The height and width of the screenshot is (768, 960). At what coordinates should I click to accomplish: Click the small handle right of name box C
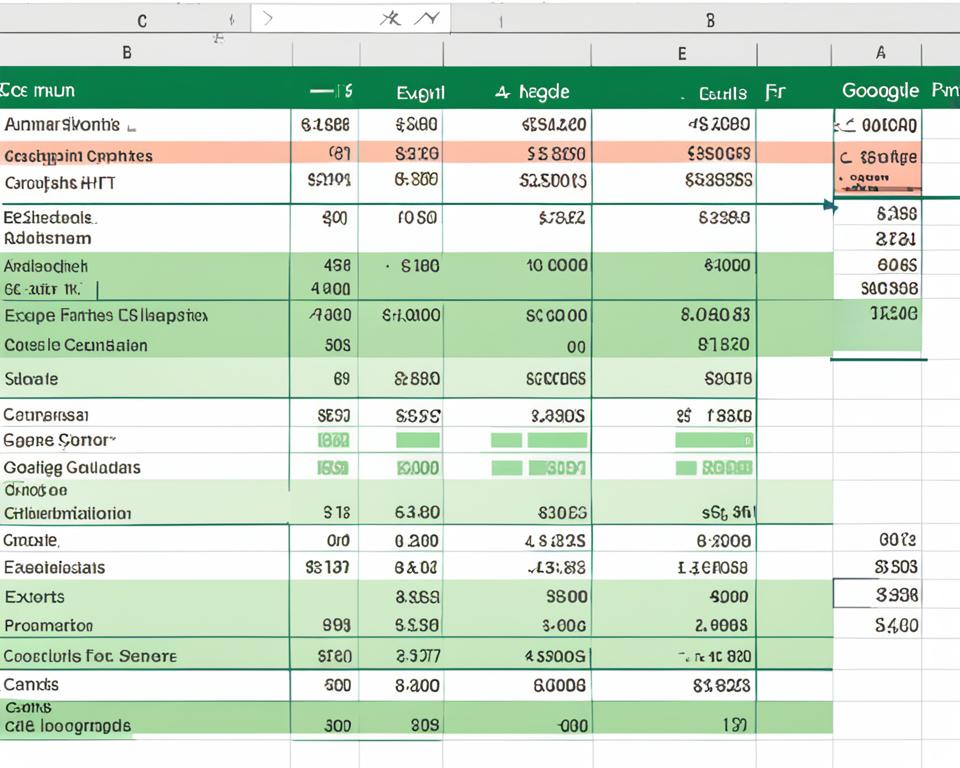point(231,20)
